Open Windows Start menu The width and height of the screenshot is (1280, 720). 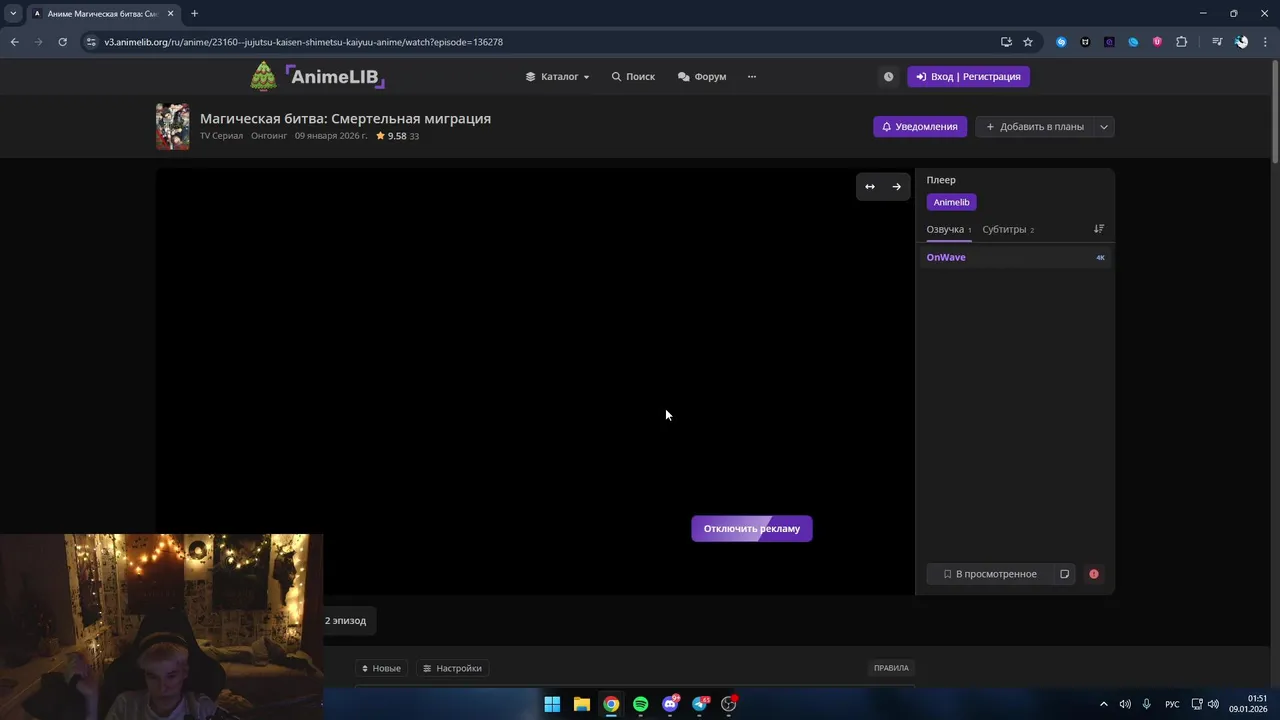[552, 704]
